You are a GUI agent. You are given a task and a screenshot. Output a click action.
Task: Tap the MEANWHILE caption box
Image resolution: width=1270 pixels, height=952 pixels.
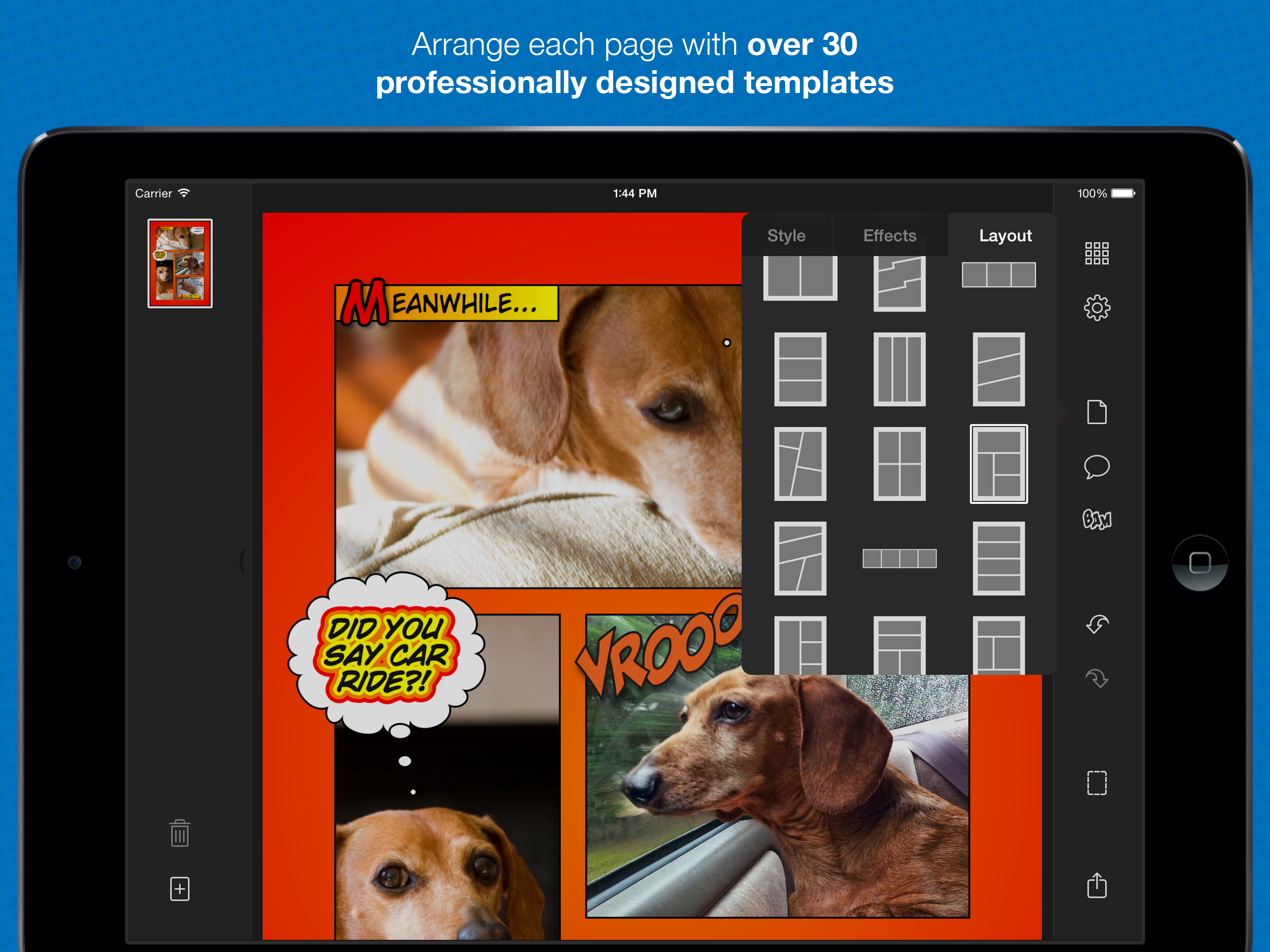[447, 303]
